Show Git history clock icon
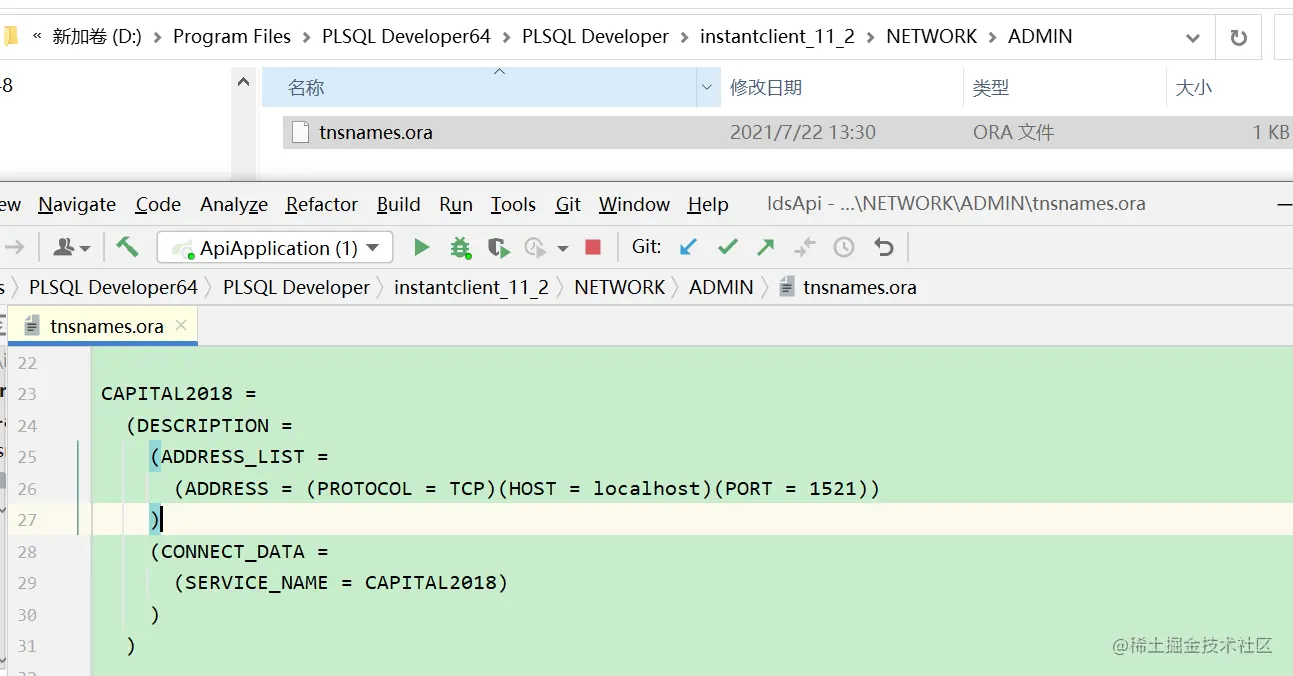 point(844,247)
